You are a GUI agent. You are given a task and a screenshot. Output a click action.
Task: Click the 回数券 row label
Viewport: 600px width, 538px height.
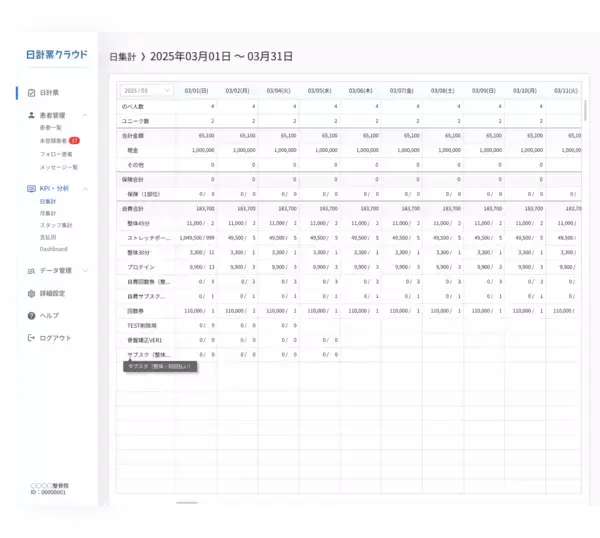click(135, 311)
